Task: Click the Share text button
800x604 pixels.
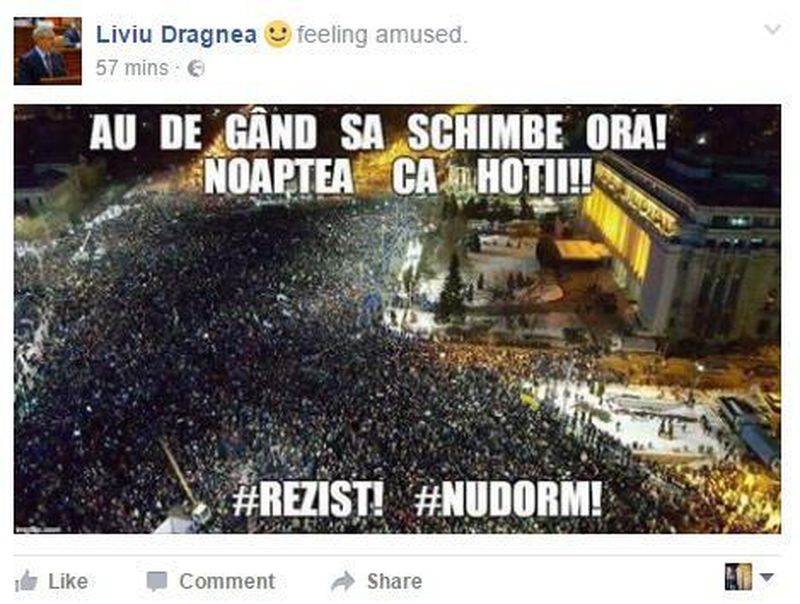Action: (394, 582)
